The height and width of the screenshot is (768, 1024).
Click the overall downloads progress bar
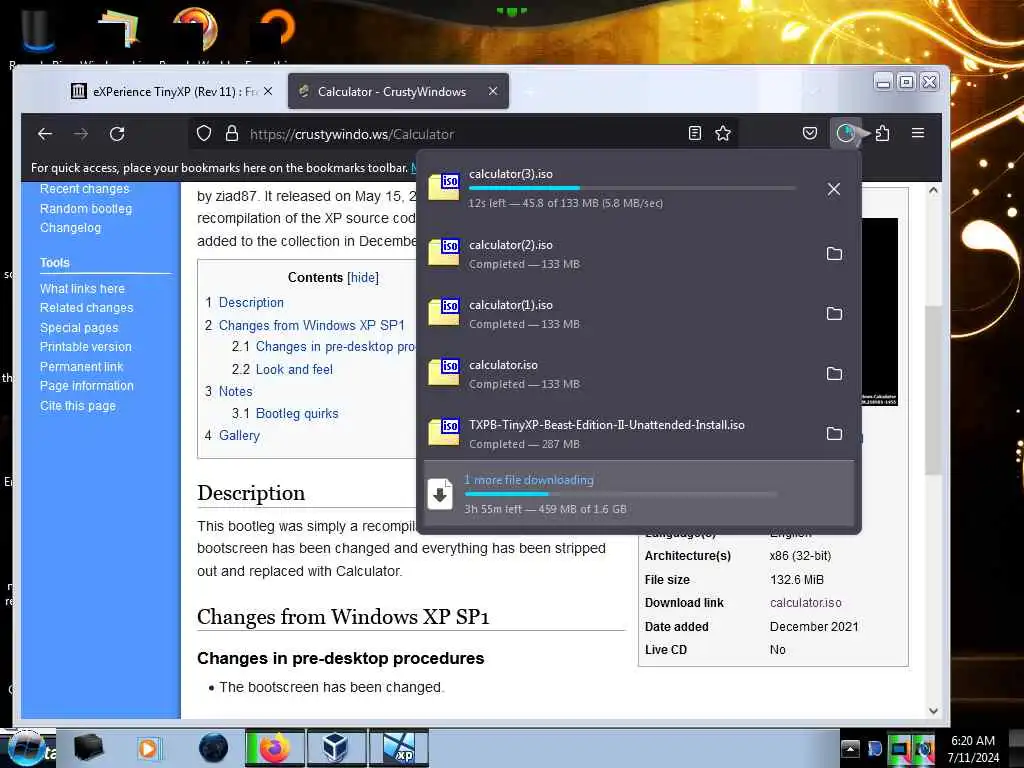tap(620, 494)
